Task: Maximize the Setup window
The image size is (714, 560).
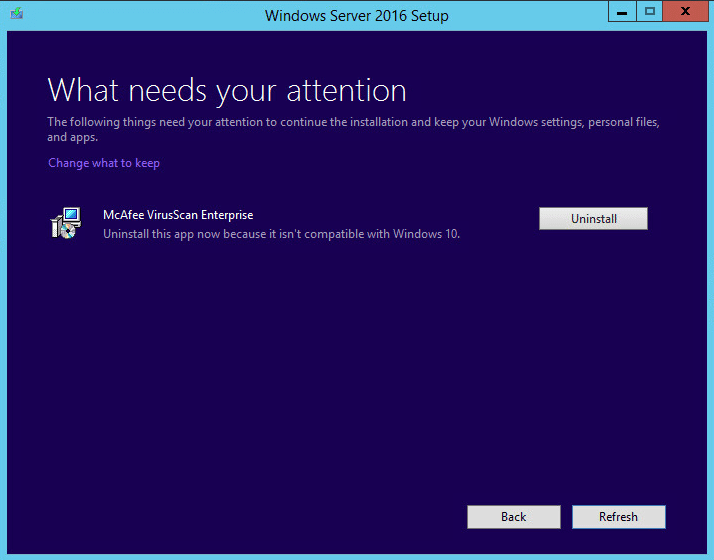Action: point(649,11)
